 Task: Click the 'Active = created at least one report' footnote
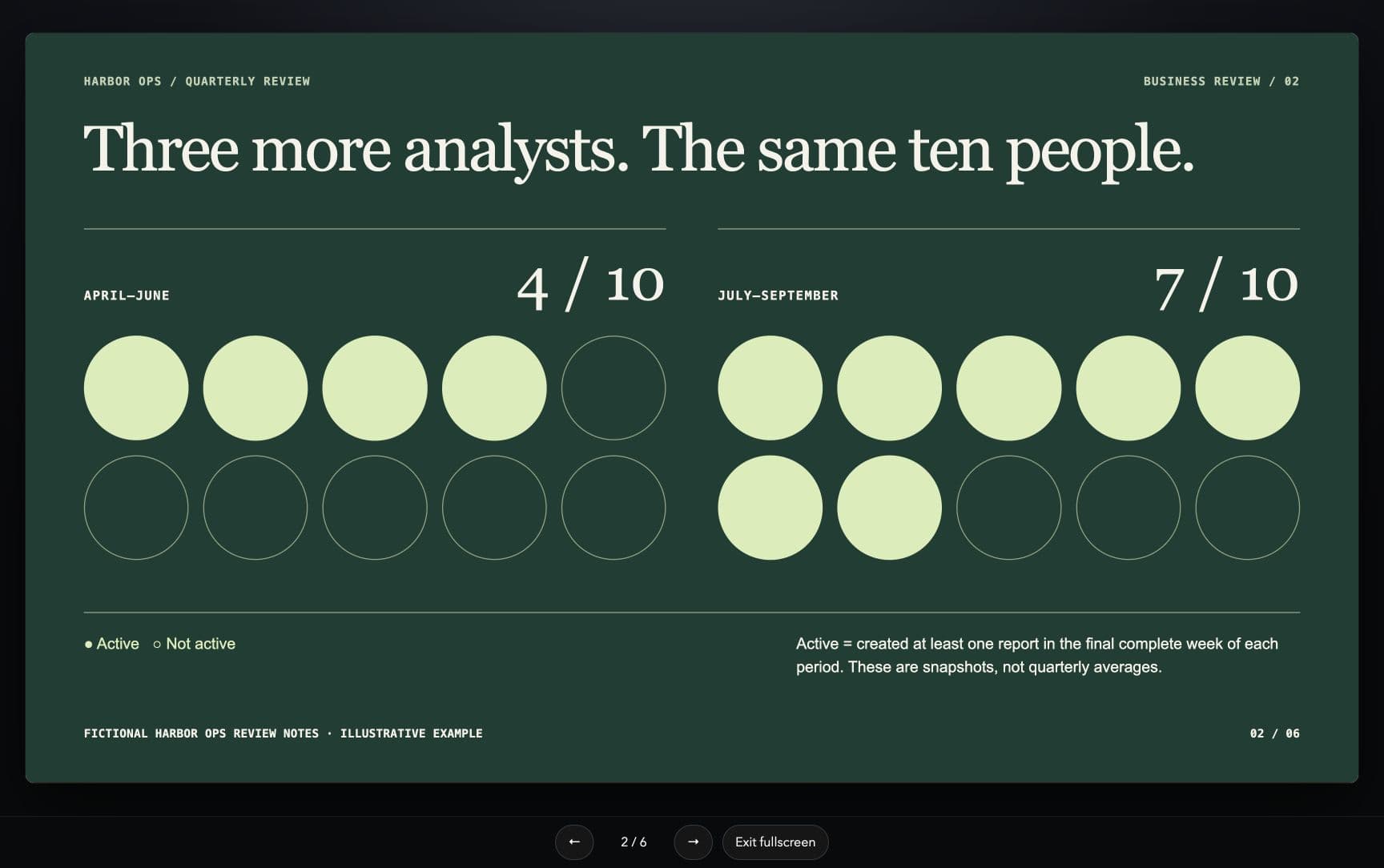(1037, 655)
